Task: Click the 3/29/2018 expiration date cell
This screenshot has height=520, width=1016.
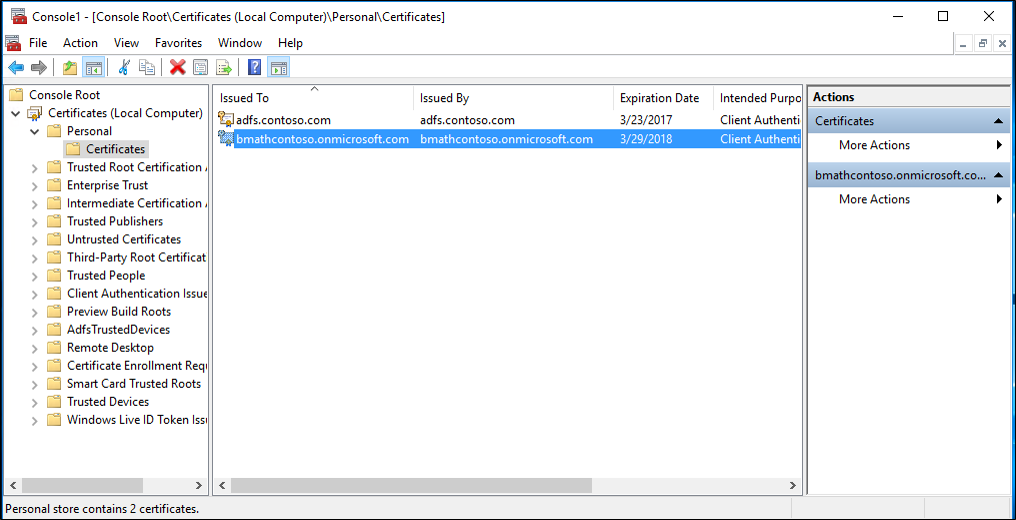Action: [x=646, y=139]
